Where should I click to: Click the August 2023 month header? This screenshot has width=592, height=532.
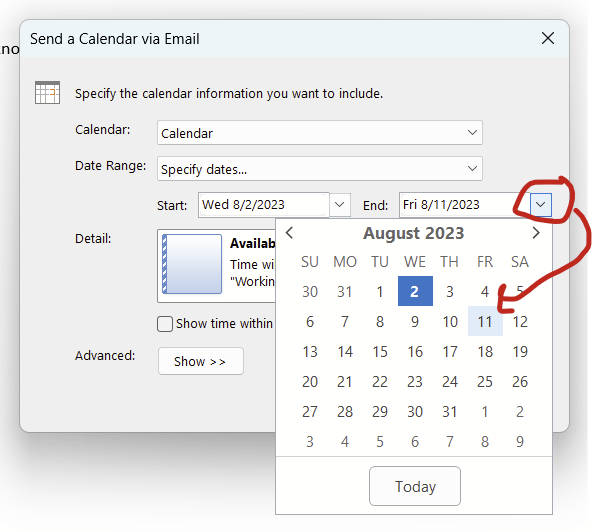[x=413, y=233]
